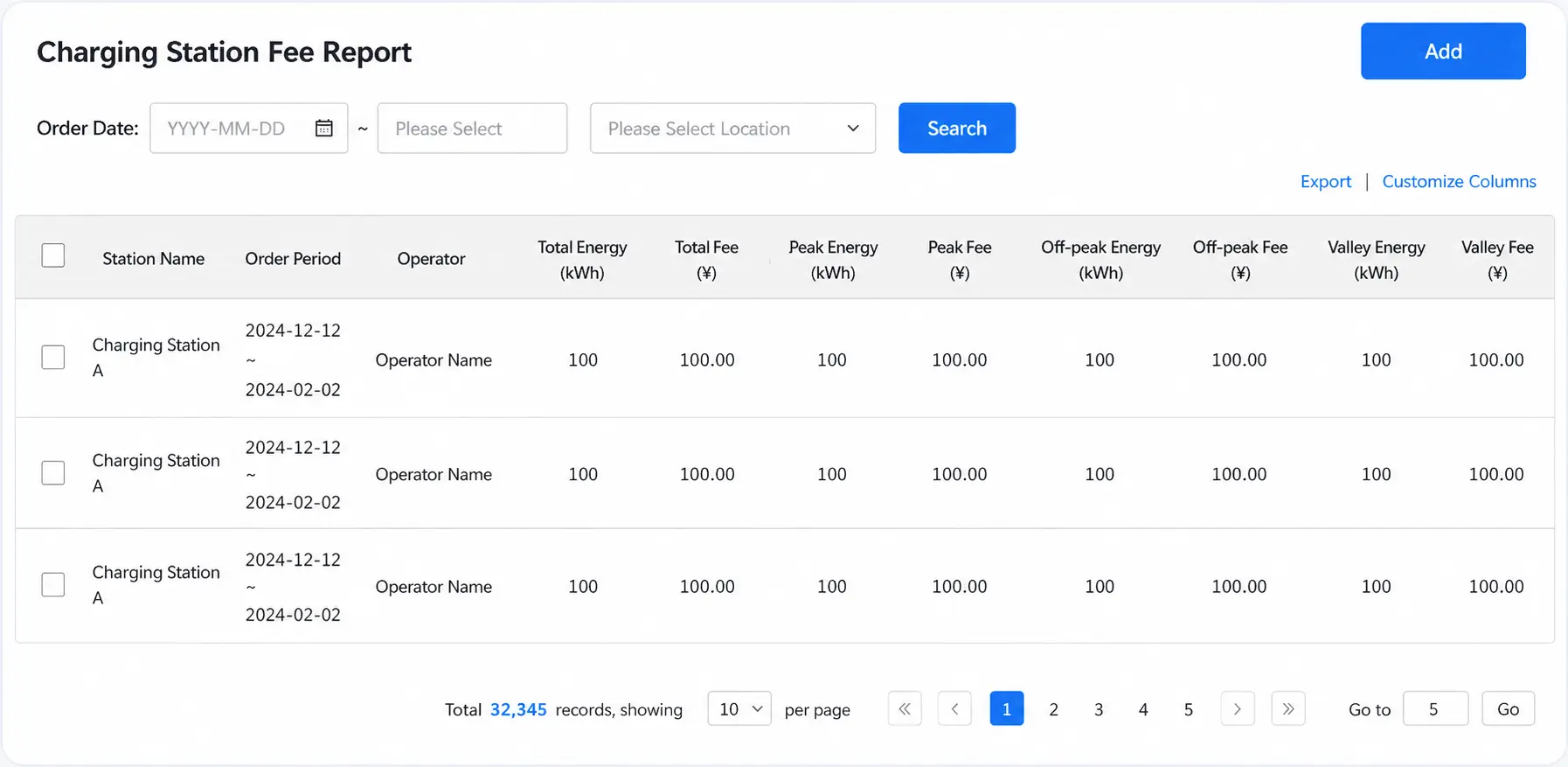This screenshot has width=1568, height=767.
Task: Go to next page arrow
Action: [x=1238, y=708]
